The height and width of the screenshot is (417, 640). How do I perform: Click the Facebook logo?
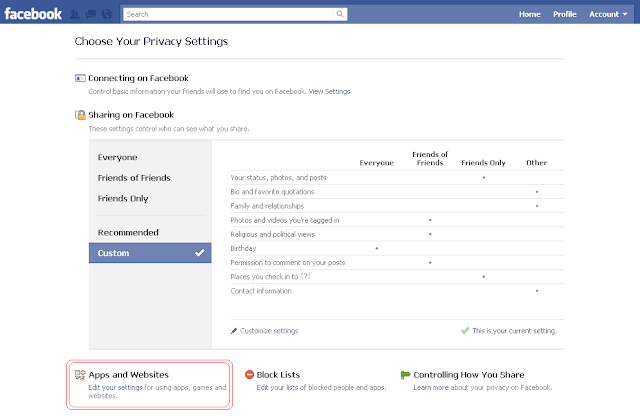[33, 14]
